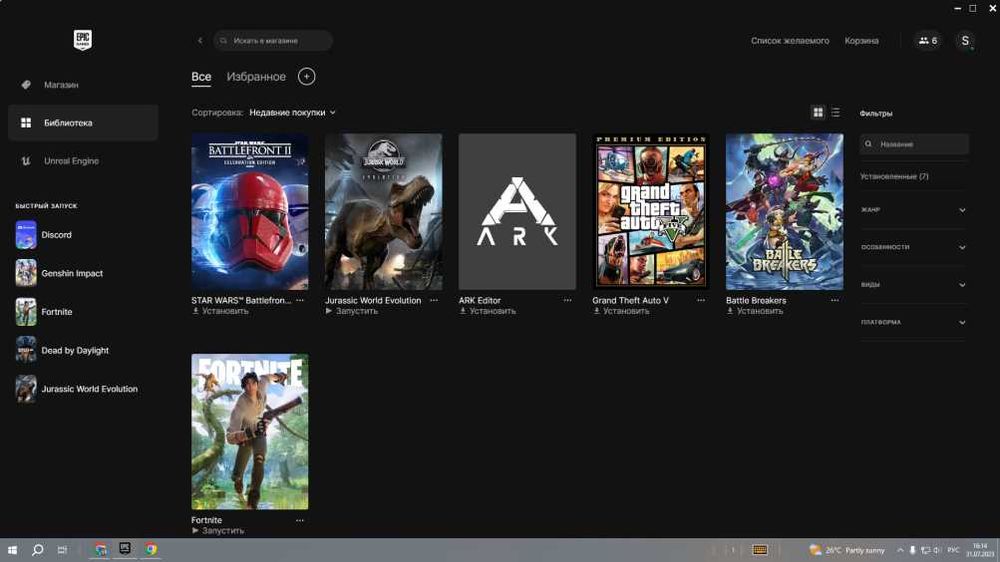The width and height of the screenshot is (1000, 562).
Task: Expand the Виды filter
Action: (913, 285)
